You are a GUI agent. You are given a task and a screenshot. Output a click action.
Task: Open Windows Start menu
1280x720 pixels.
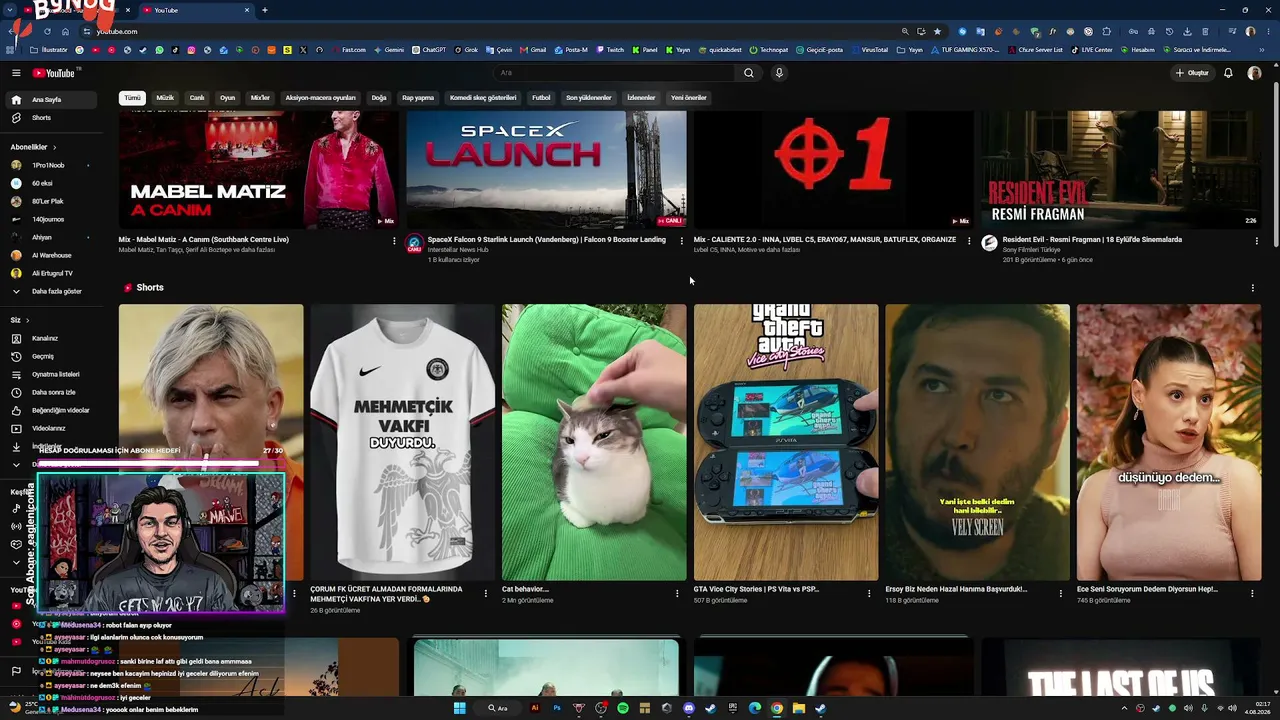click(x=460, y=708)
